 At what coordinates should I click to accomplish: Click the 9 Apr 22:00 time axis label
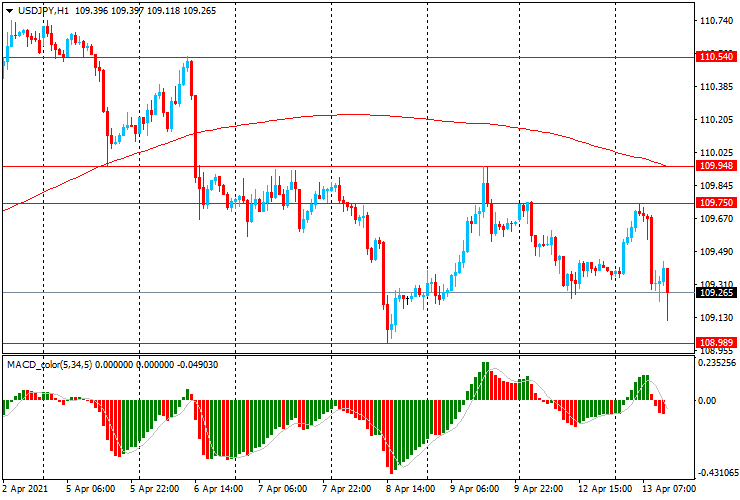coord(538,488)
